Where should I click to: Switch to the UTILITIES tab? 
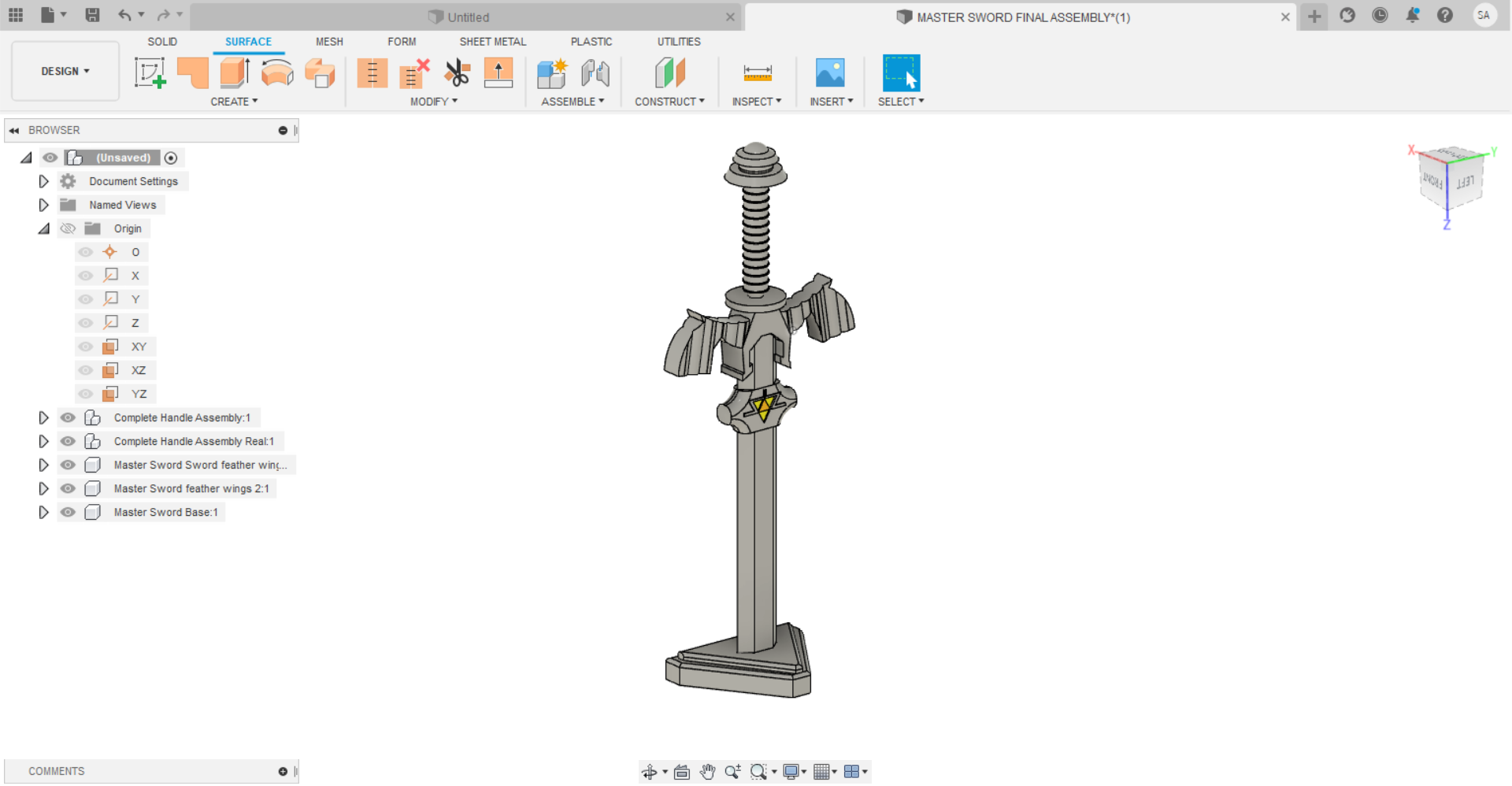pos(679,42)
